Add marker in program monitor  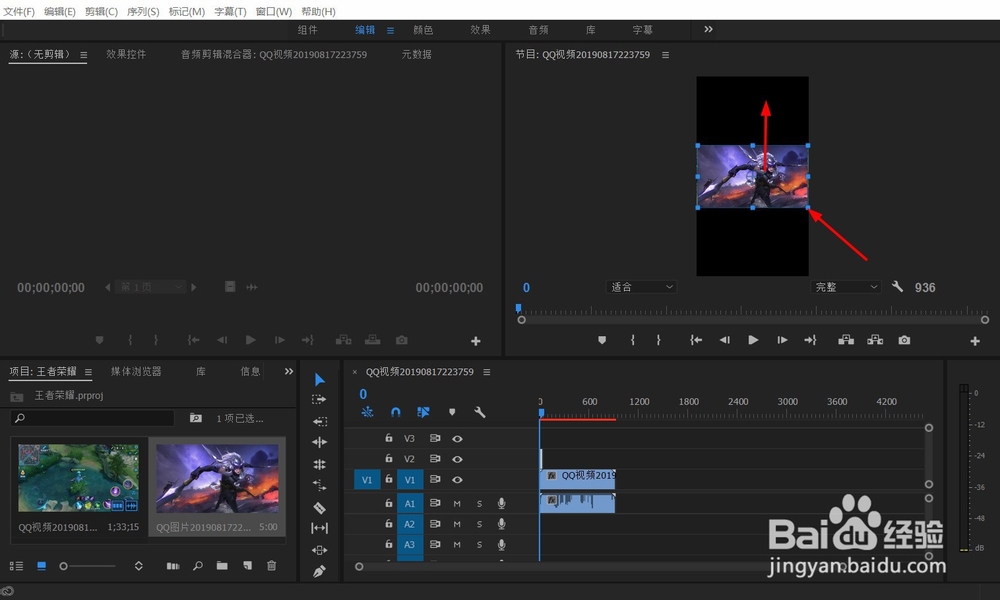[602, 340]
